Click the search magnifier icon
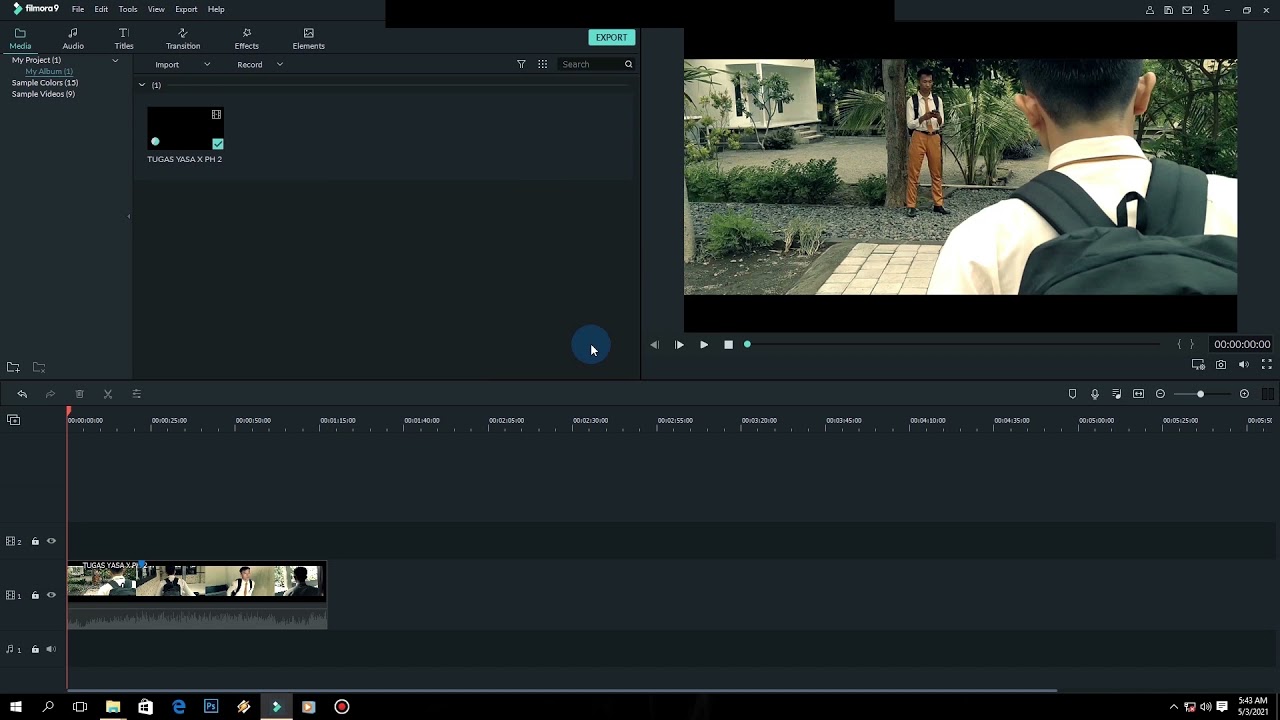 click(628, 64)
